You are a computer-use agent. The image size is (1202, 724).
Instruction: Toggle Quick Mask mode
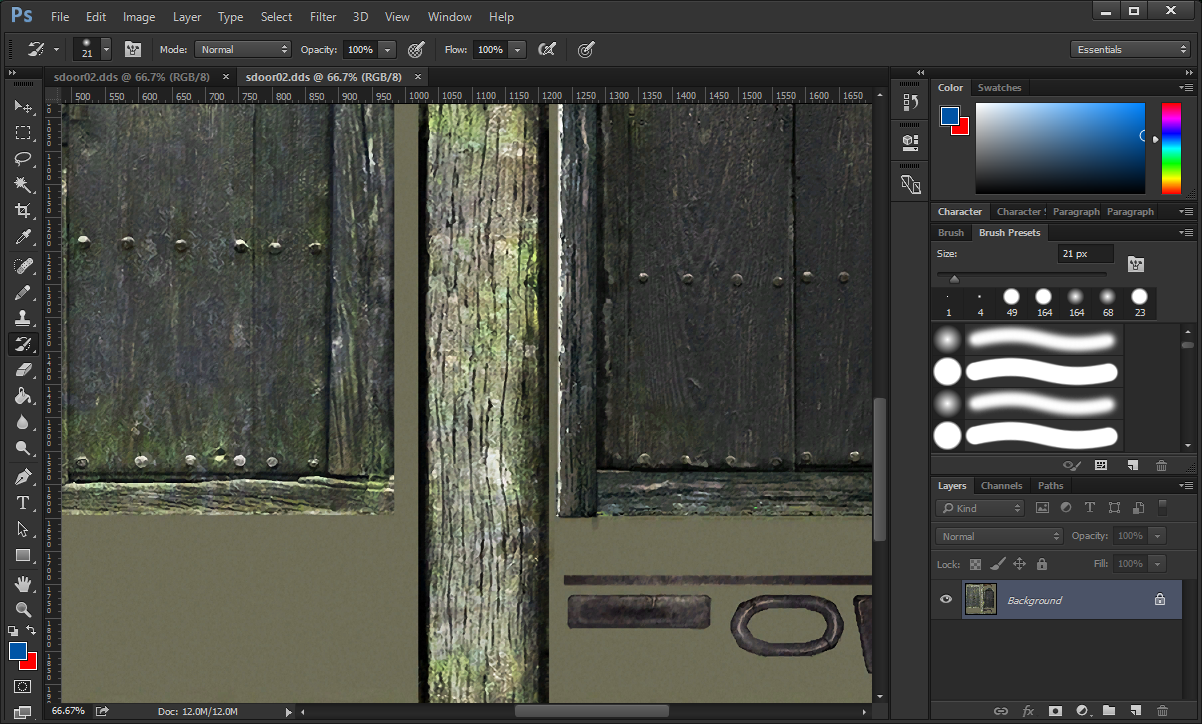[x=23, y=687]
